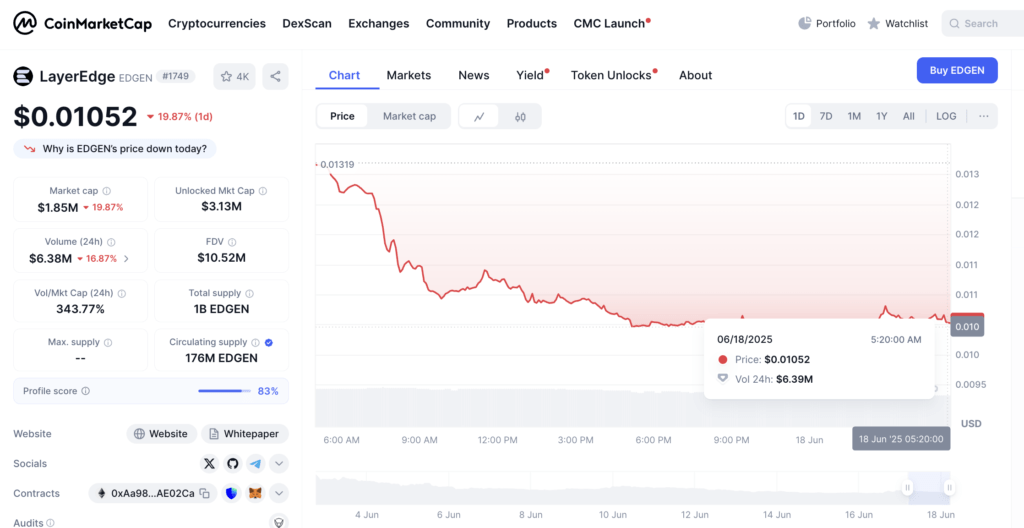Switch chart to Market cap view
The width and height of the screenshot is (1024, 528).
point(409,116)
